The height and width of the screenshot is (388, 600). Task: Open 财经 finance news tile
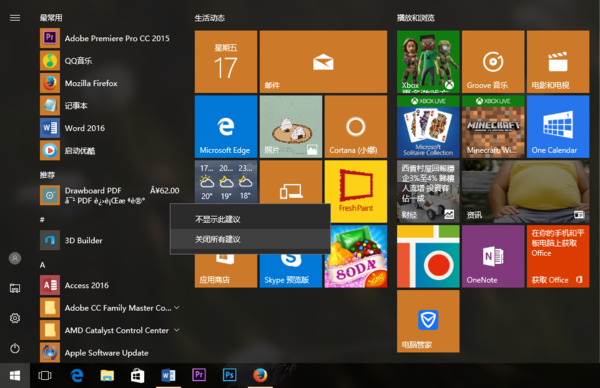pos(428,191)
